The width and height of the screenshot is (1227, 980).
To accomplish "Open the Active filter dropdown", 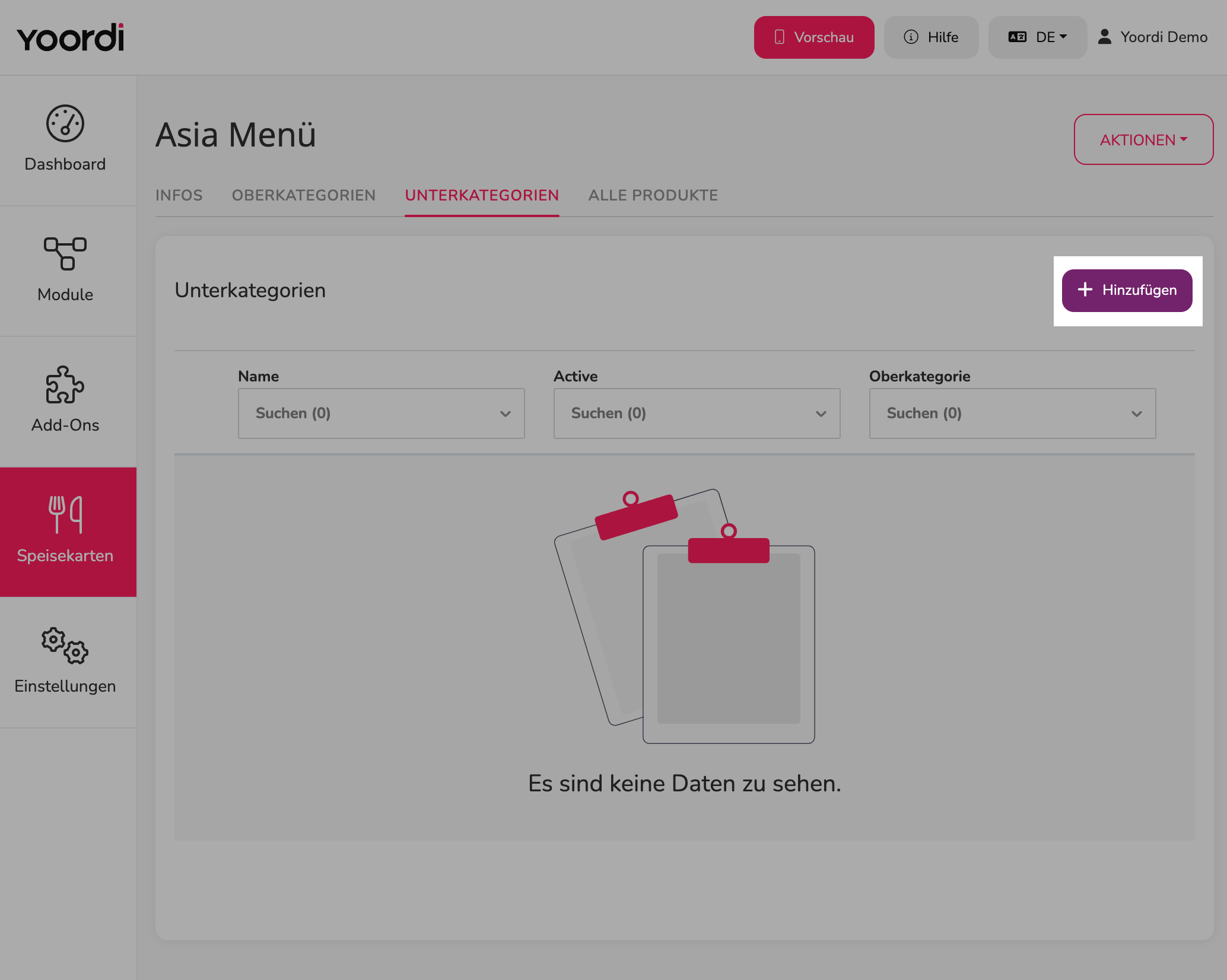I will 697,413.
